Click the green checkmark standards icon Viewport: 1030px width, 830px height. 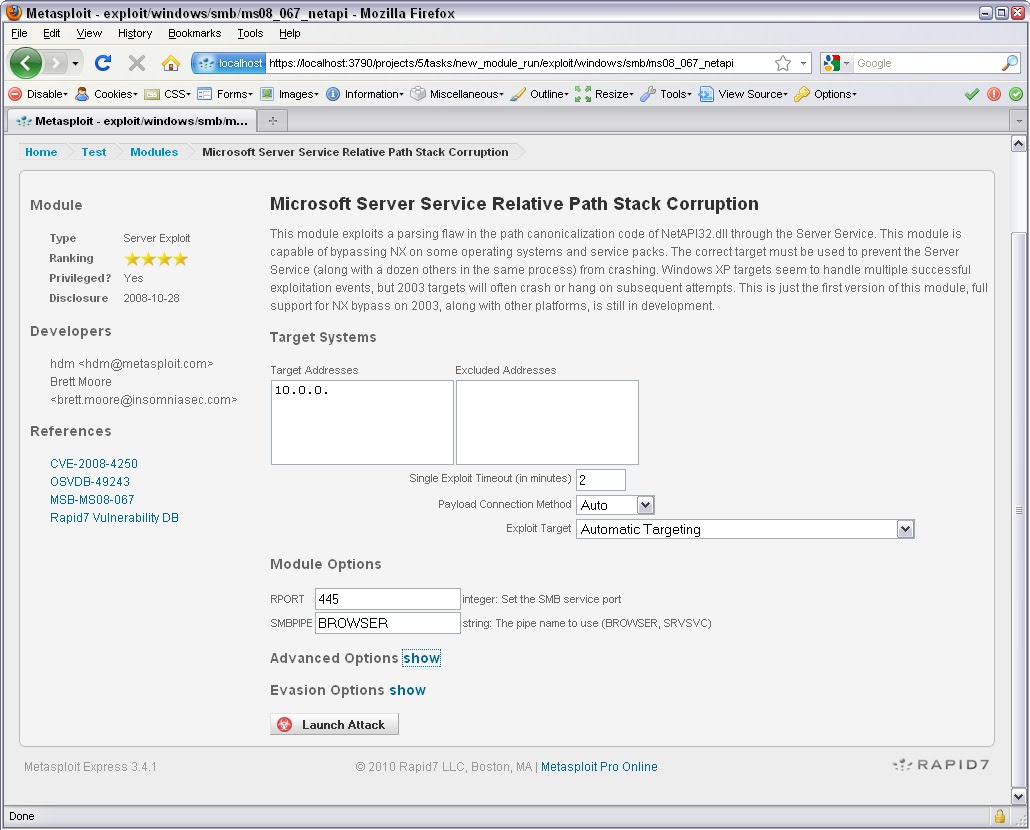coord(972,94)
